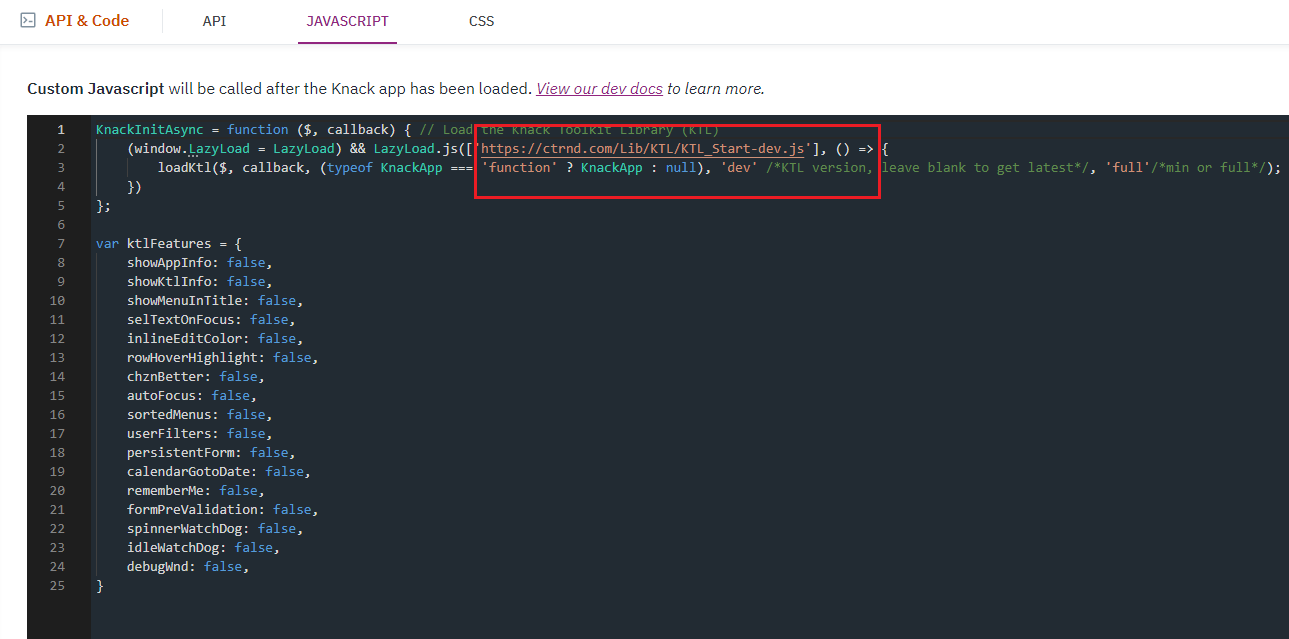Click the rememberMe false value
The width and height of the screenshot is (1289, 639).
tap(239, 490)
